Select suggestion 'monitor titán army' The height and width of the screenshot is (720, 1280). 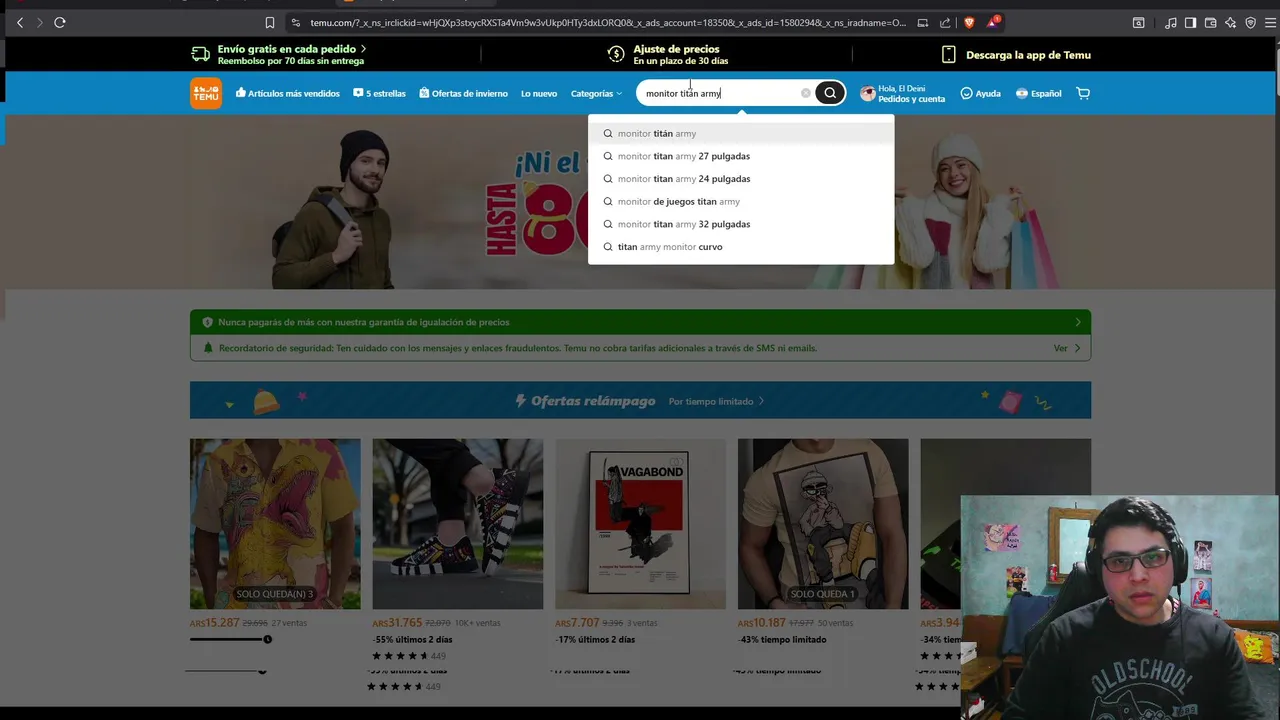pos(741,133)
